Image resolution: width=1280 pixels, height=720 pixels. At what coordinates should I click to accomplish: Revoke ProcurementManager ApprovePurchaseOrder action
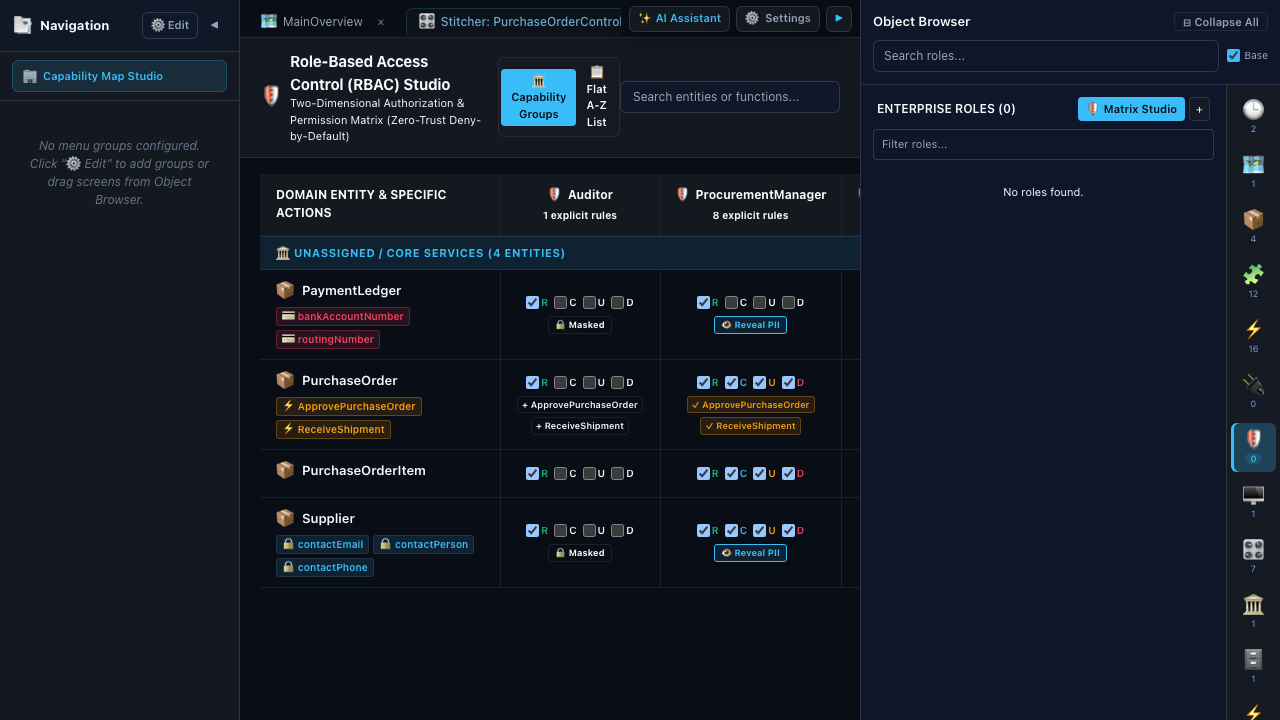pos(750,405)
